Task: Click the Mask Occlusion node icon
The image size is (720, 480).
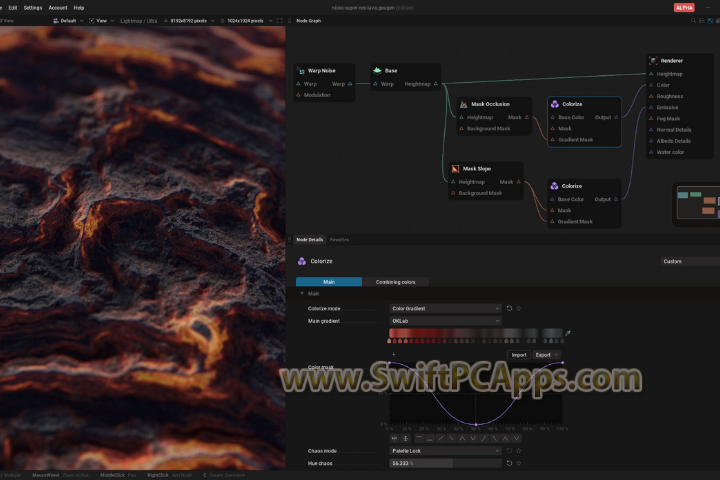Action: 463,104
